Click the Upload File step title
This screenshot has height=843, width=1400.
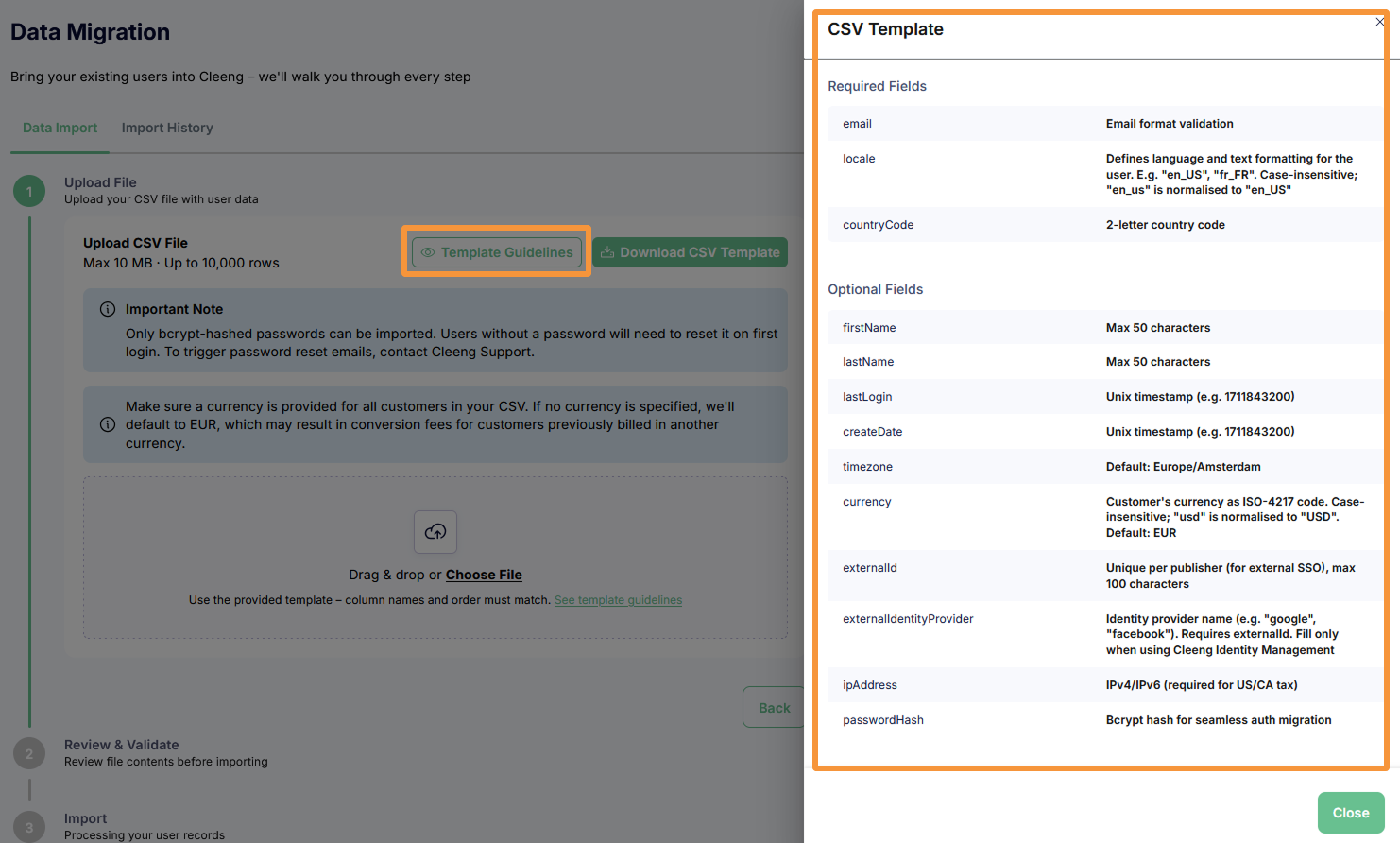[100, 182]
